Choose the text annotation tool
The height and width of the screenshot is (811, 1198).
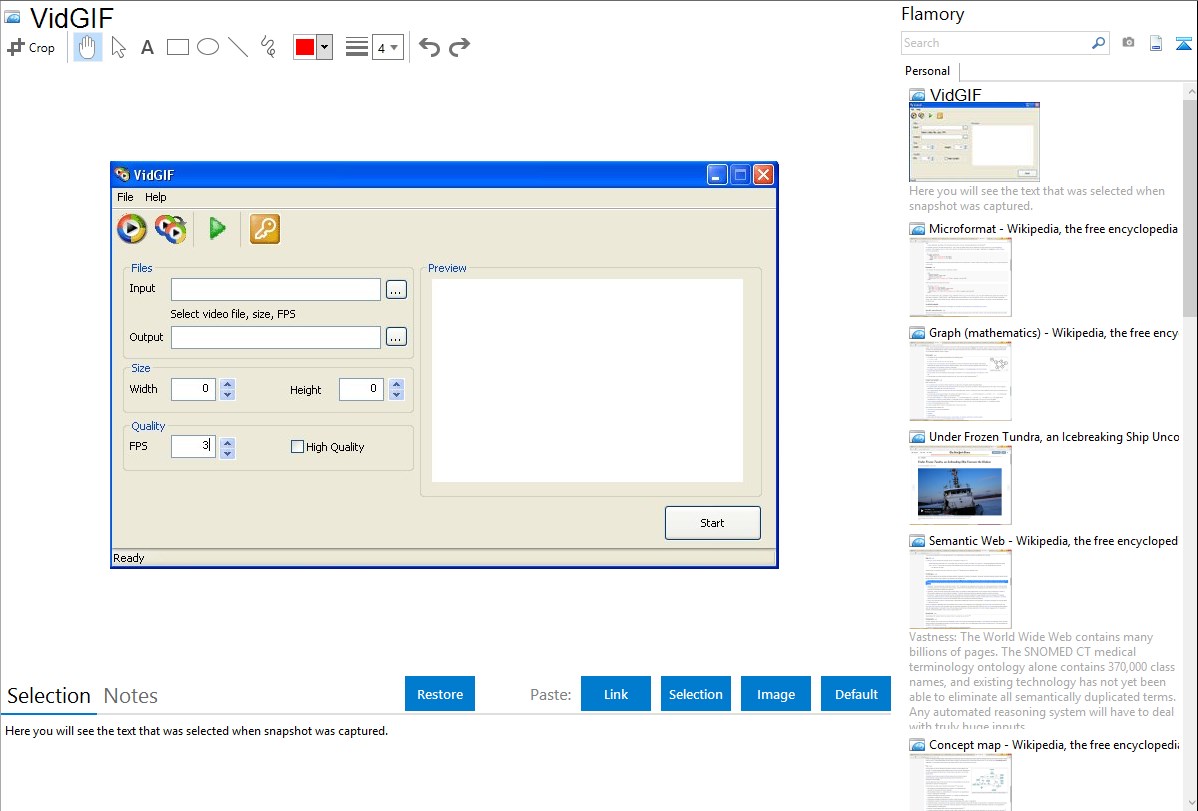coord(147,47)
